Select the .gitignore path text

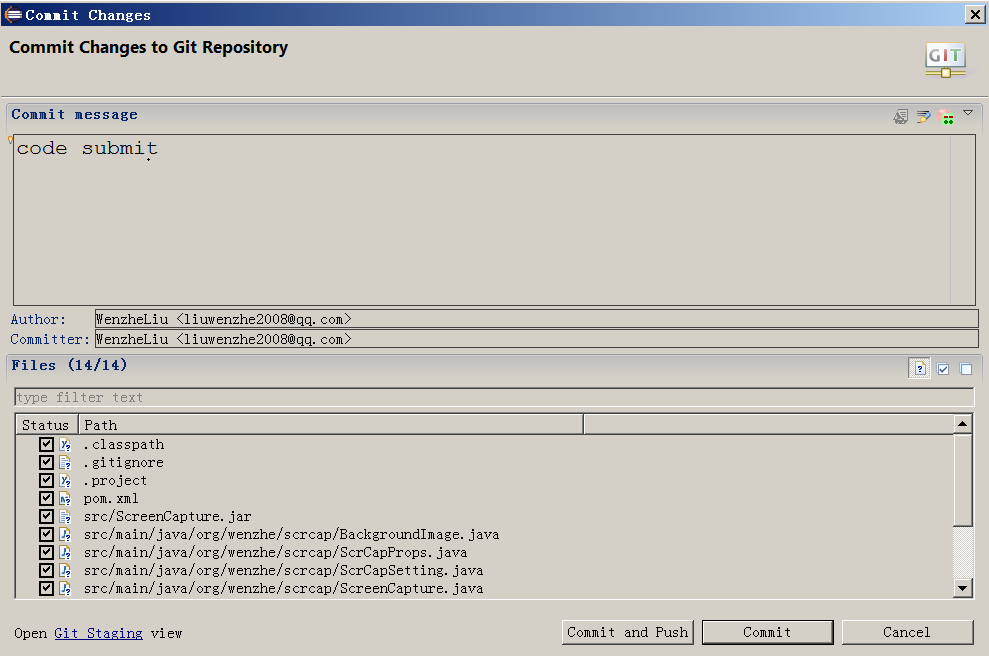point(124,462)
